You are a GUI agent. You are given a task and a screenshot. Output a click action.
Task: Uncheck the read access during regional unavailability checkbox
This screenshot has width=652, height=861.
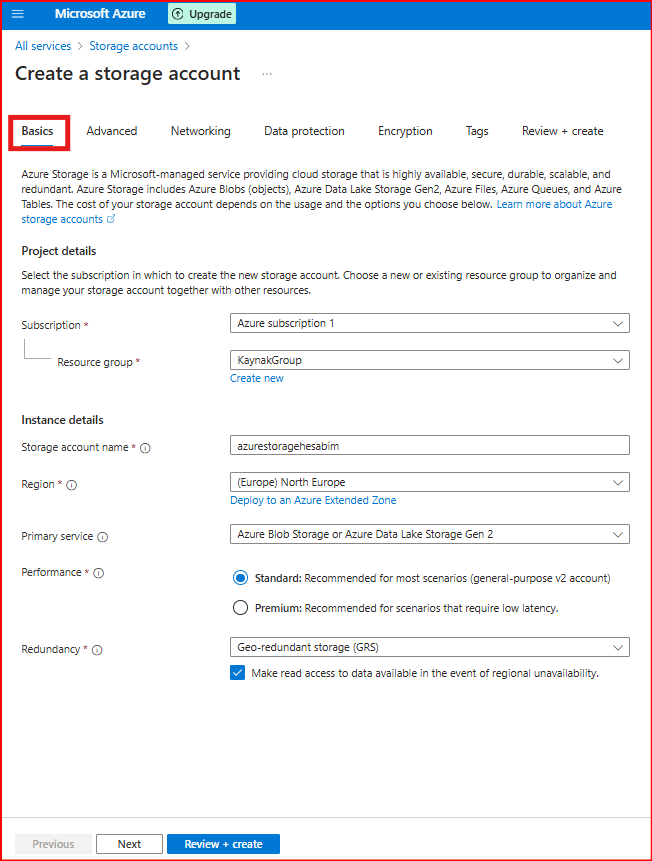[238, 673]
